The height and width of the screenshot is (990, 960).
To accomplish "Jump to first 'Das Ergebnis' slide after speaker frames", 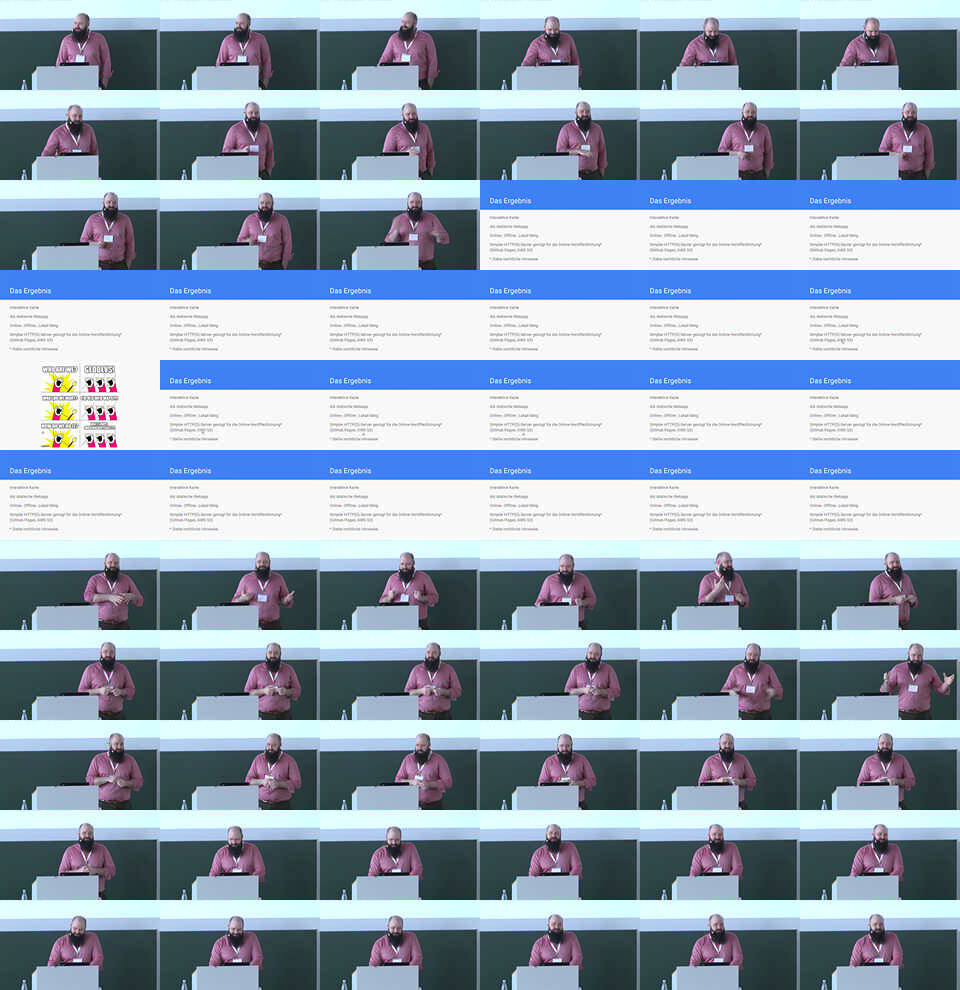I will click(x=560, y=225).
